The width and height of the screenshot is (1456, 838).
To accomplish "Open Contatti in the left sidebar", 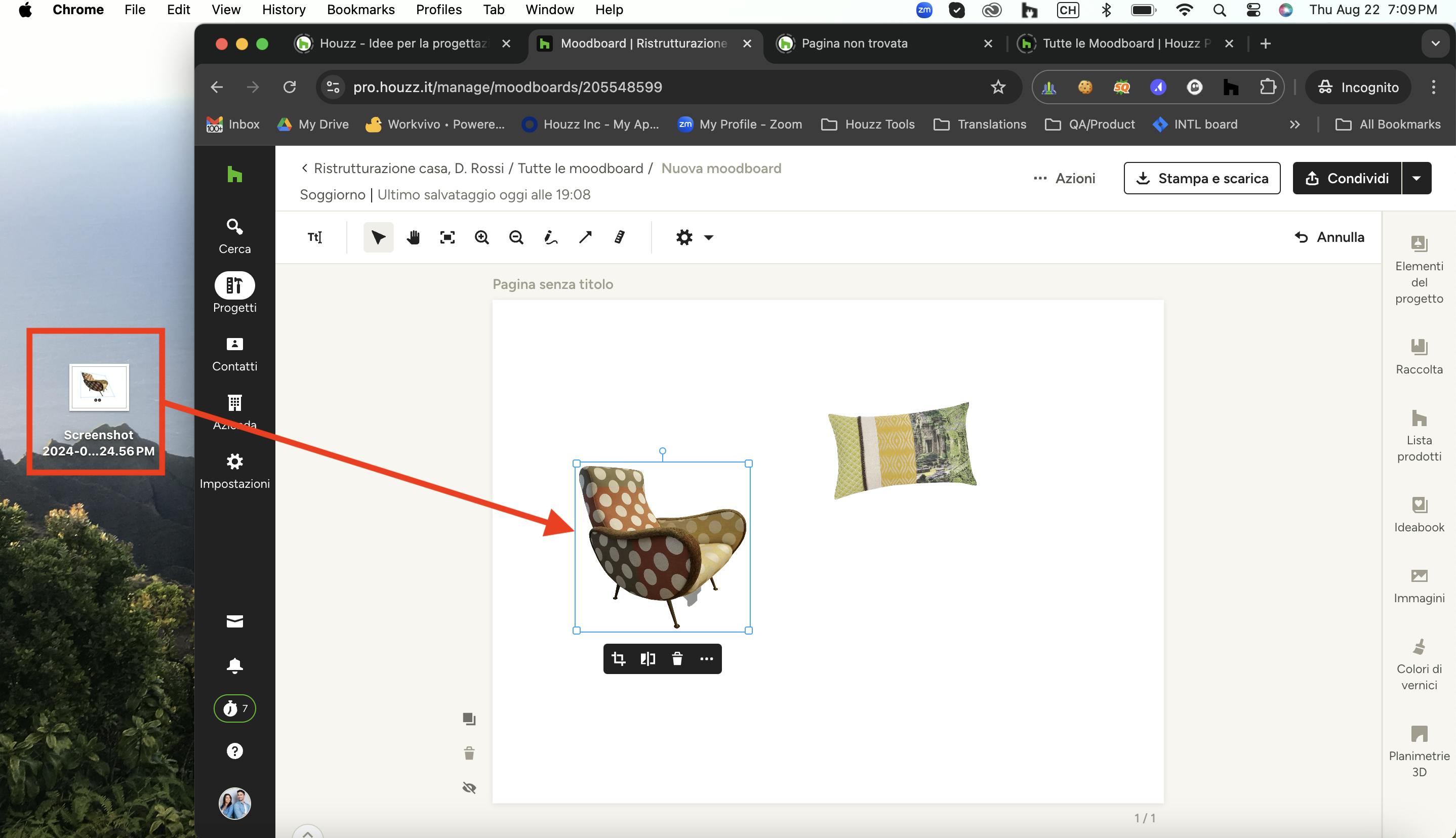I will [x=234, y=354].
